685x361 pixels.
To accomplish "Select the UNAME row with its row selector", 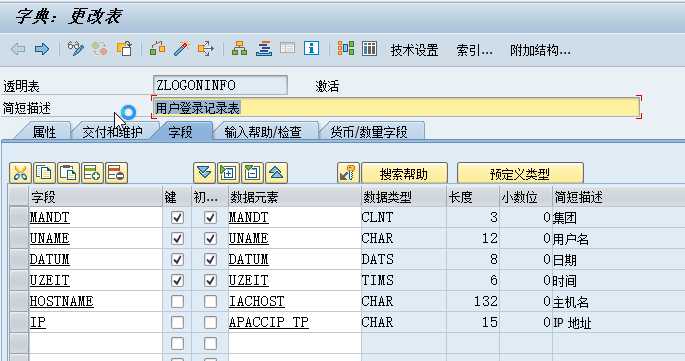I will click(18, 238).
